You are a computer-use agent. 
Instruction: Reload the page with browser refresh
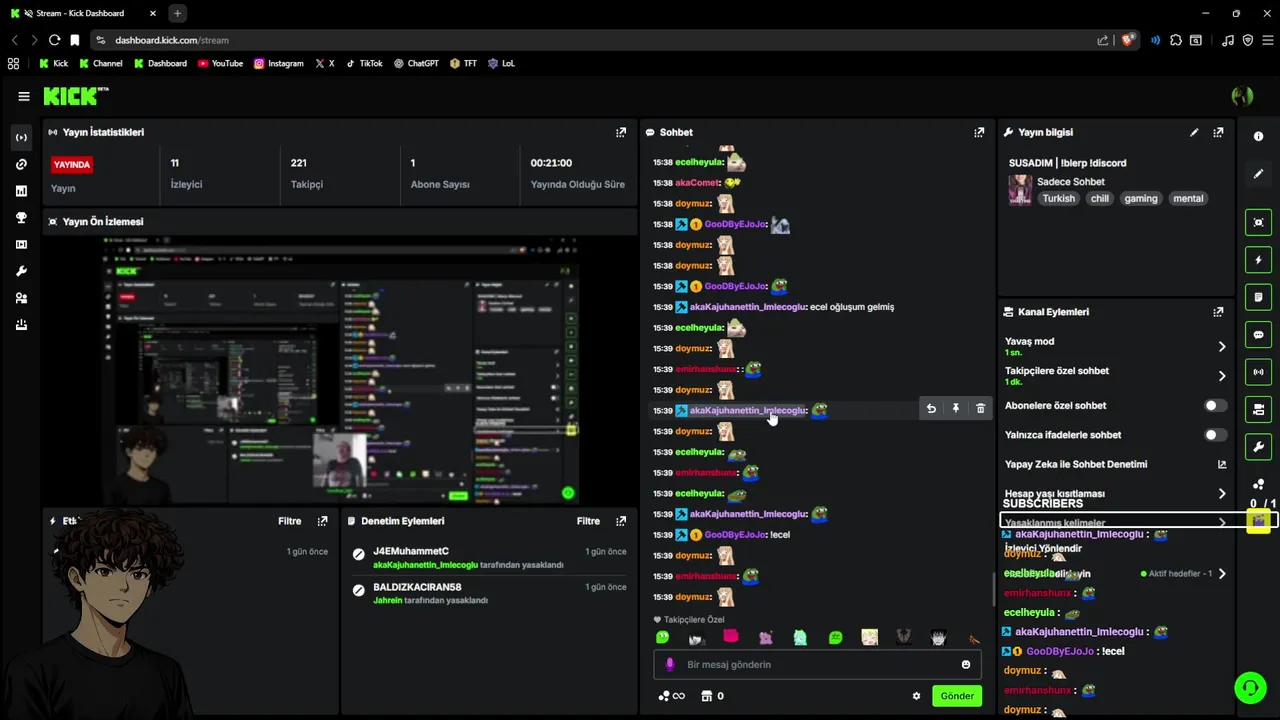tap(54, 40)
